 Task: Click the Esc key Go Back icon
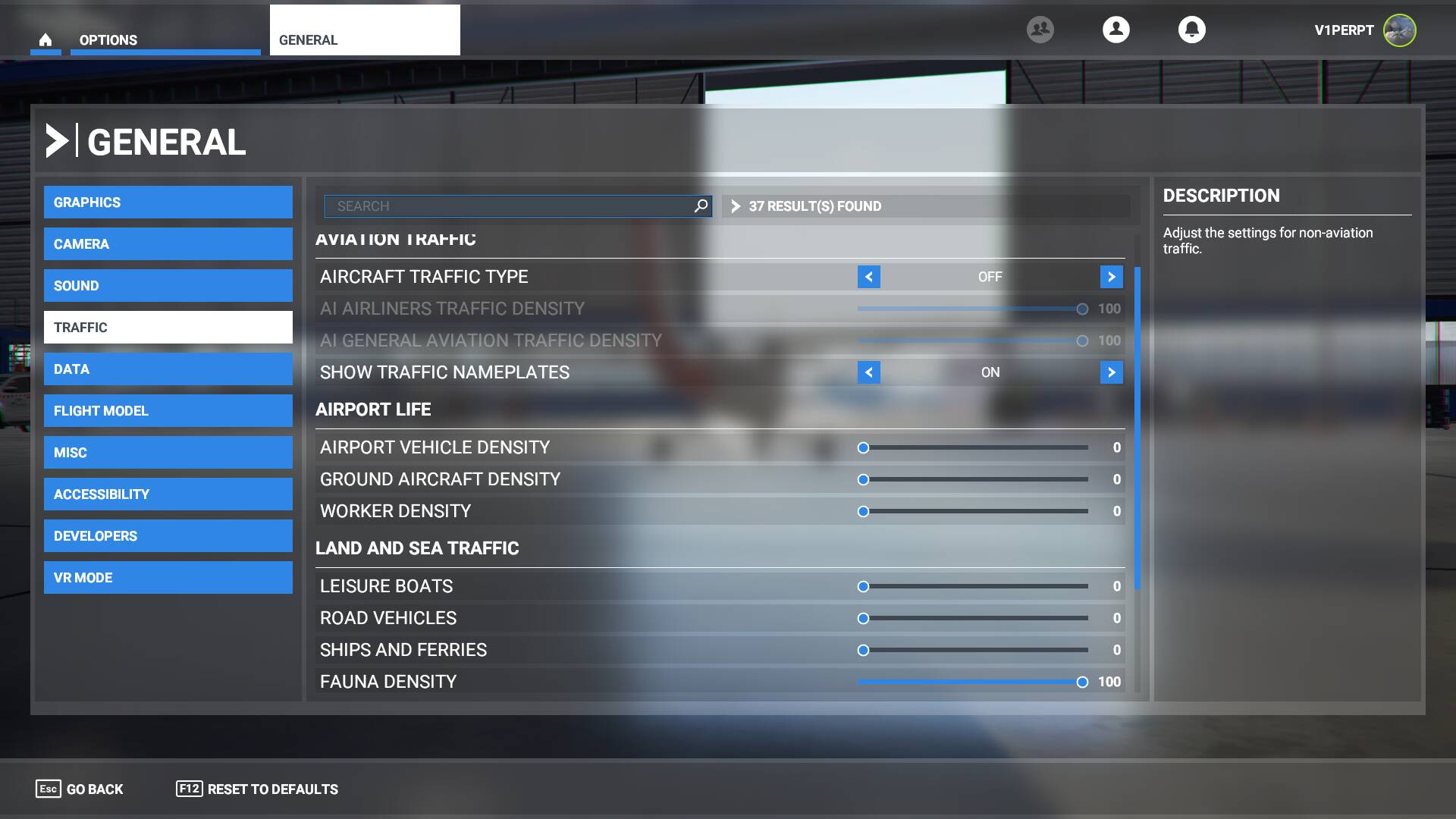pyautogui.click(x=48, y=789)
